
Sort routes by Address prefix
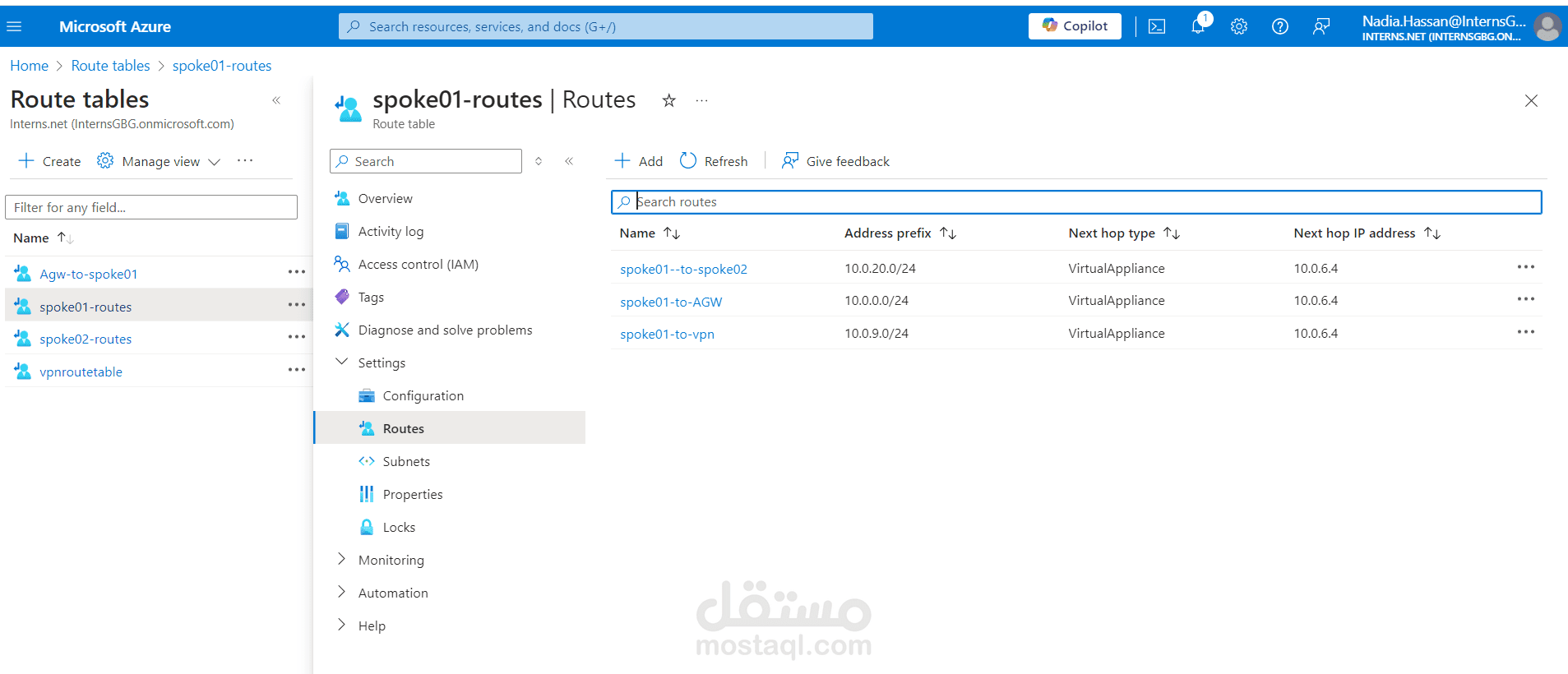click(x=900, y=233)
